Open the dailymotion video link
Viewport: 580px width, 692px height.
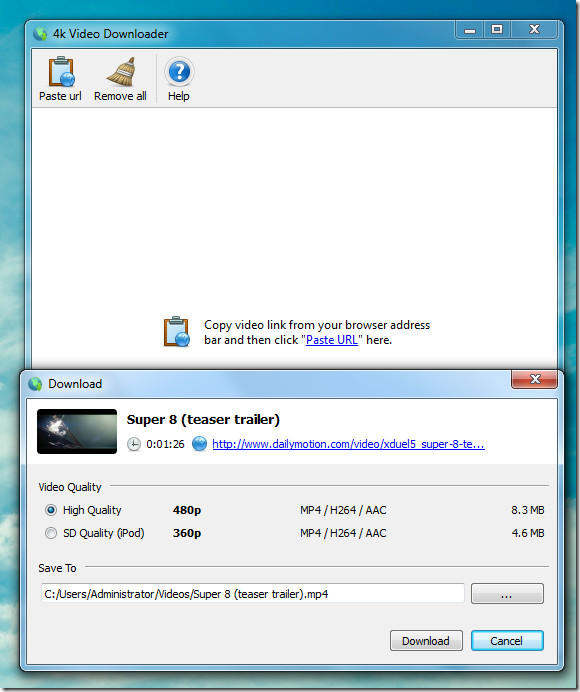[348, 444]
